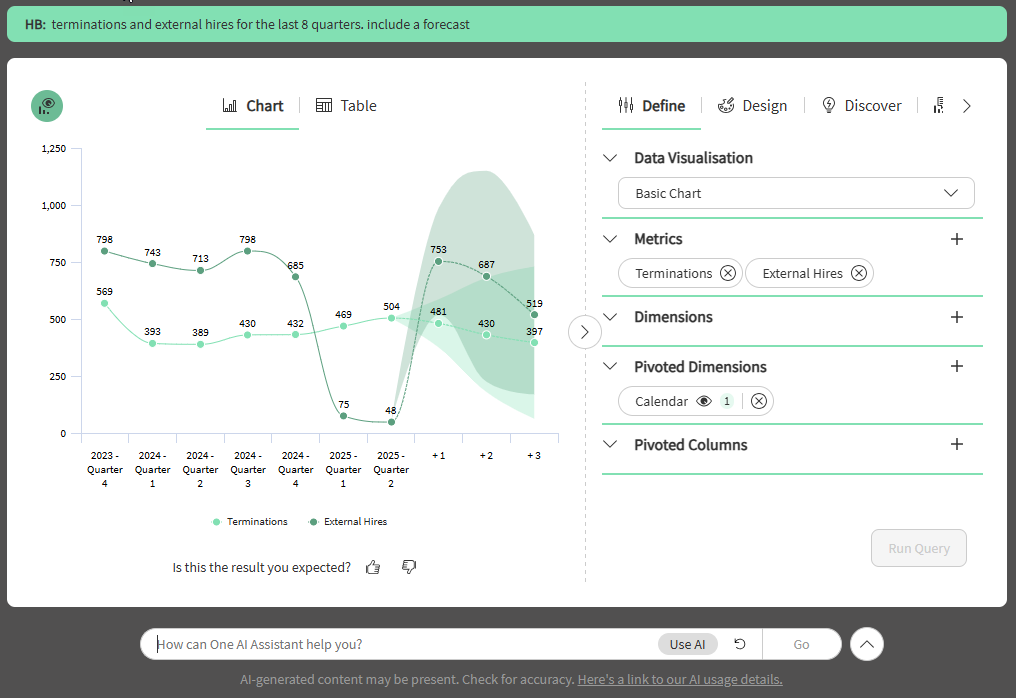Remove the Terminations metric chip
Image resolution: width=1016 pixels, height=698 pixels.
[x=727, y=273]
